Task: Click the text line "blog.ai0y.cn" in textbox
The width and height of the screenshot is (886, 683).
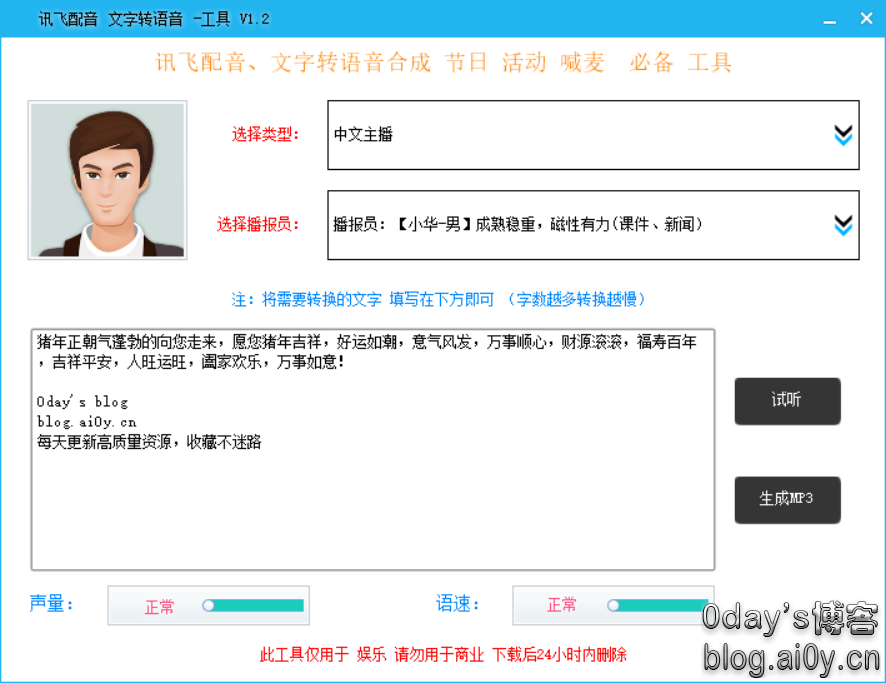Action: tap(86, 422)
